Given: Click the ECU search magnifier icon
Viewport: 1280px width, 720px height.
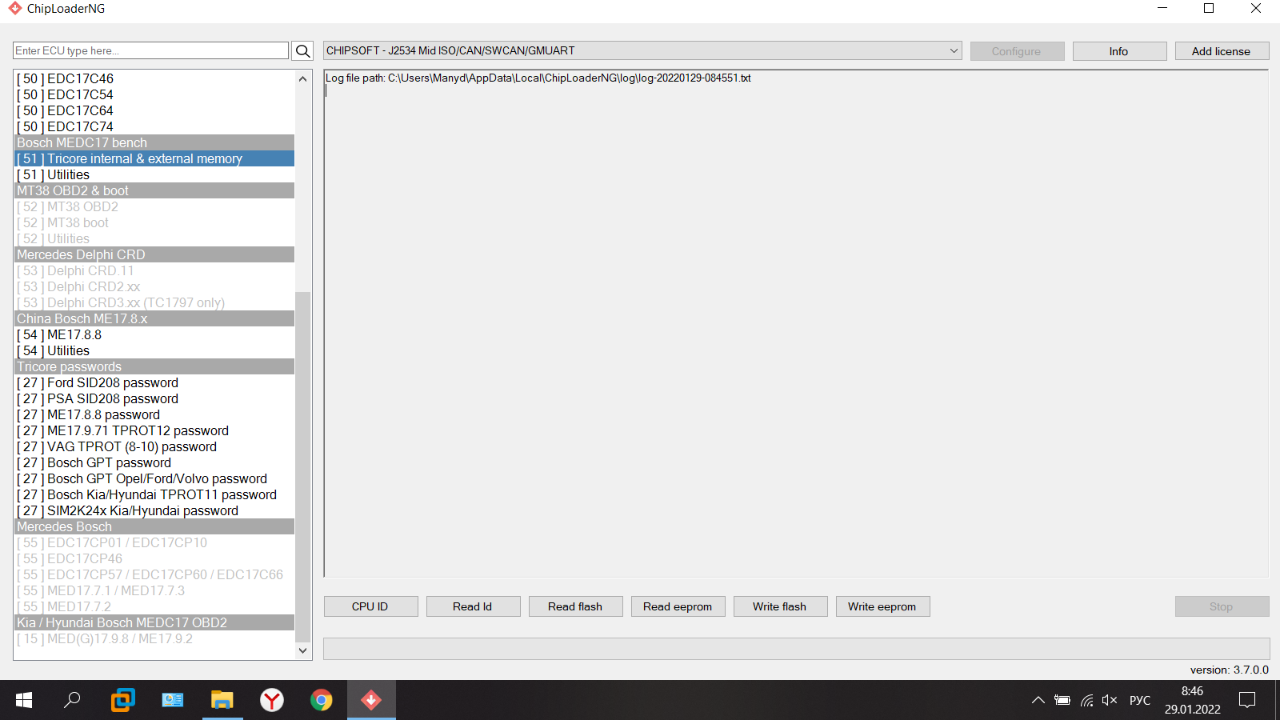Looking at the screenshot, I should [x=302, y=51].
